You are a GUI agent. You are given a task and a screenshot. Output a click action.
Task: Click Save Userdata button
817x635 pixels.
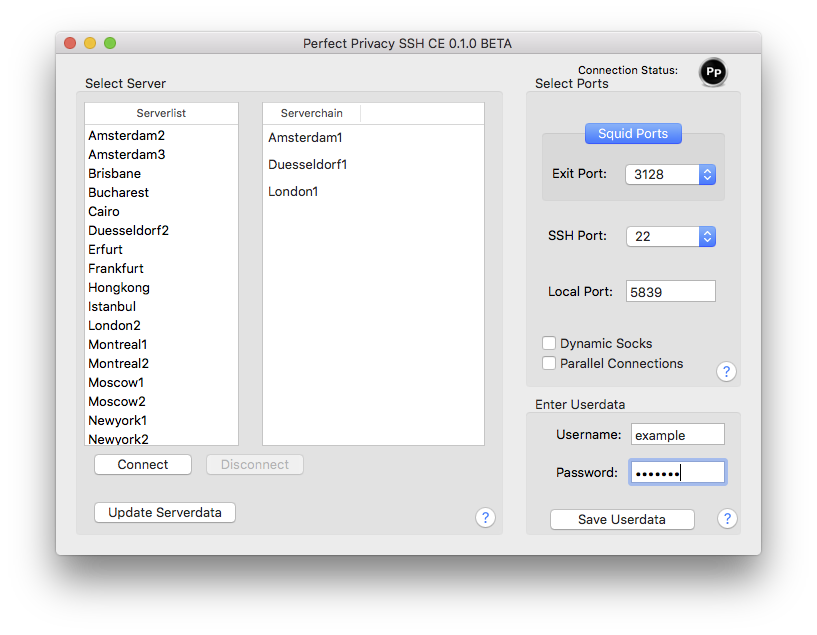(622, 519)
